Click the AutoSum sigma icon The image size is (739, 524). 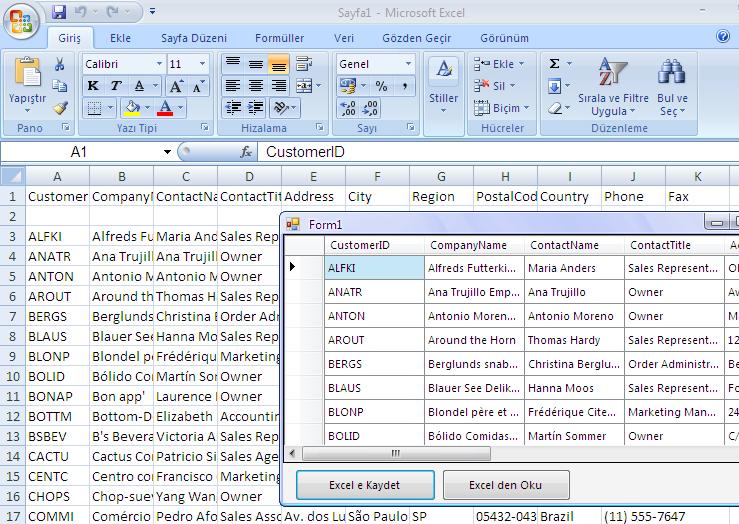pos(555,63)
